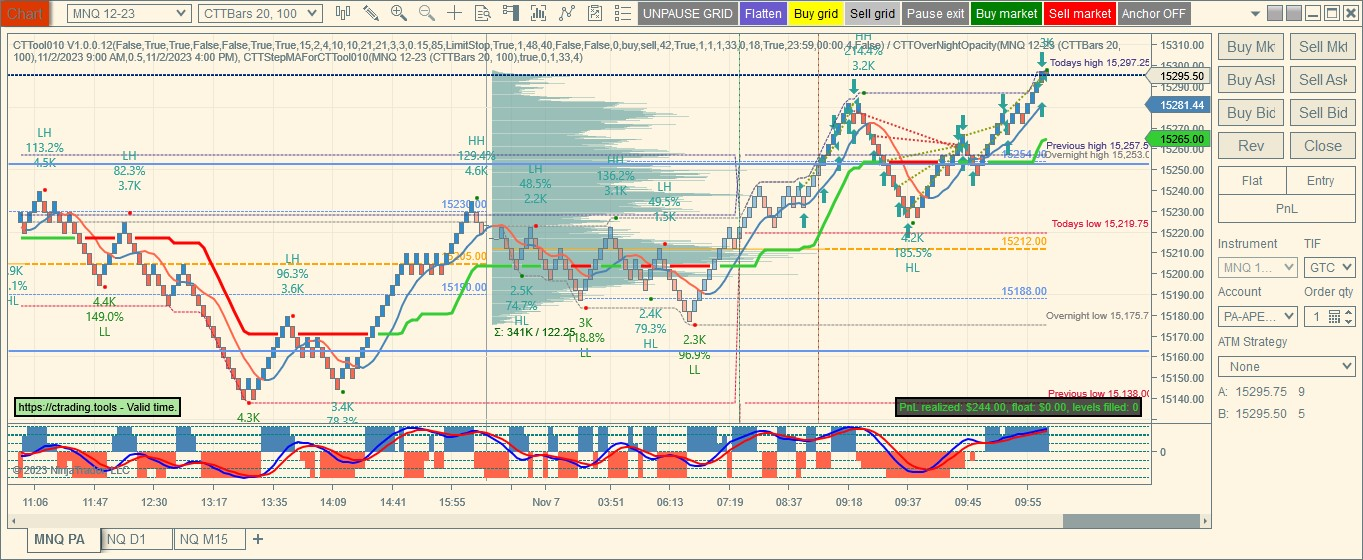Click the zoom in magnifier icon
Viewport: 1363px width, 560px height.
(399, 13)
